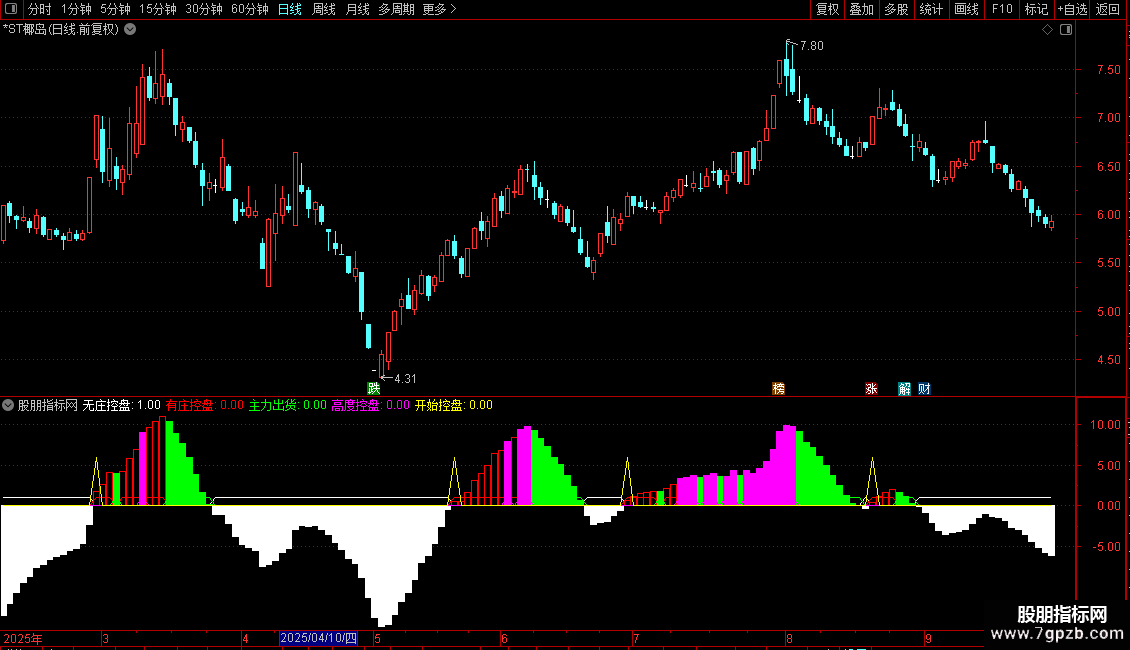The height and width of the screenshot is (650, 1130).
Task: Expand the 更多 periods menu
Action: coord(440,9)
